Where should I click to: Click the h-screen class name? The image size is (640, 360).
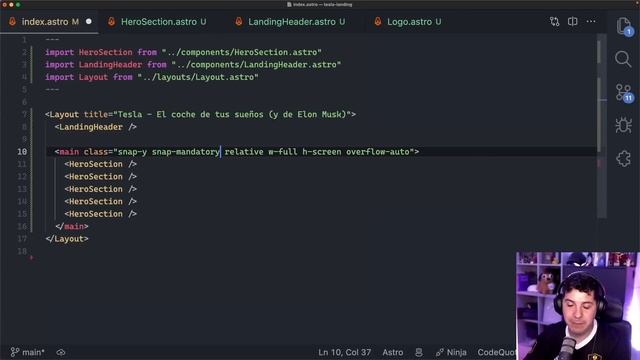coord(322,152)
